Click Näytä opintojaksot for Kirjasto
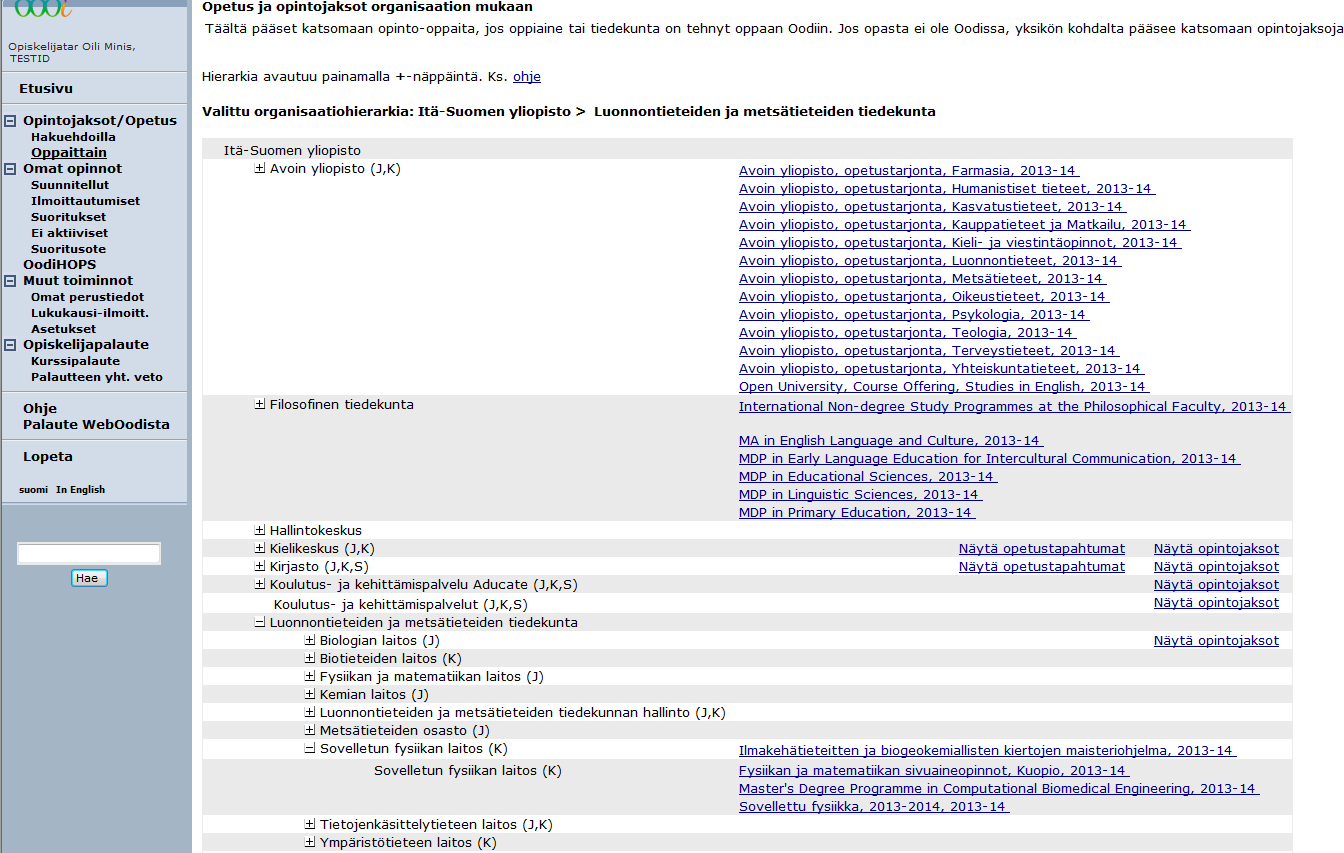Image resolution: width=1344 pixels, height=853 pixels. pos(1216,567)
